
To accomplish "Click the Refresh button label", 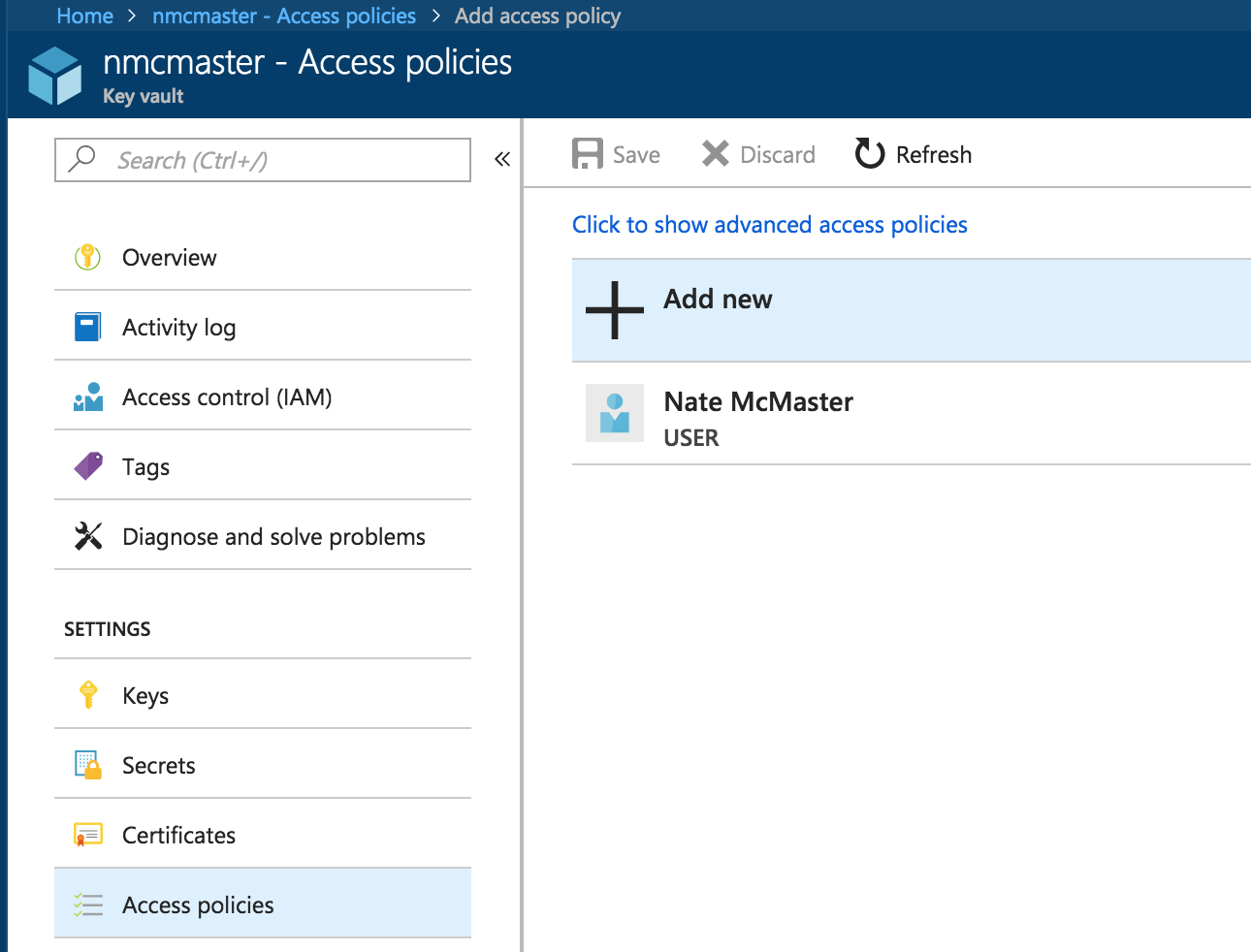I will point(934,155).
